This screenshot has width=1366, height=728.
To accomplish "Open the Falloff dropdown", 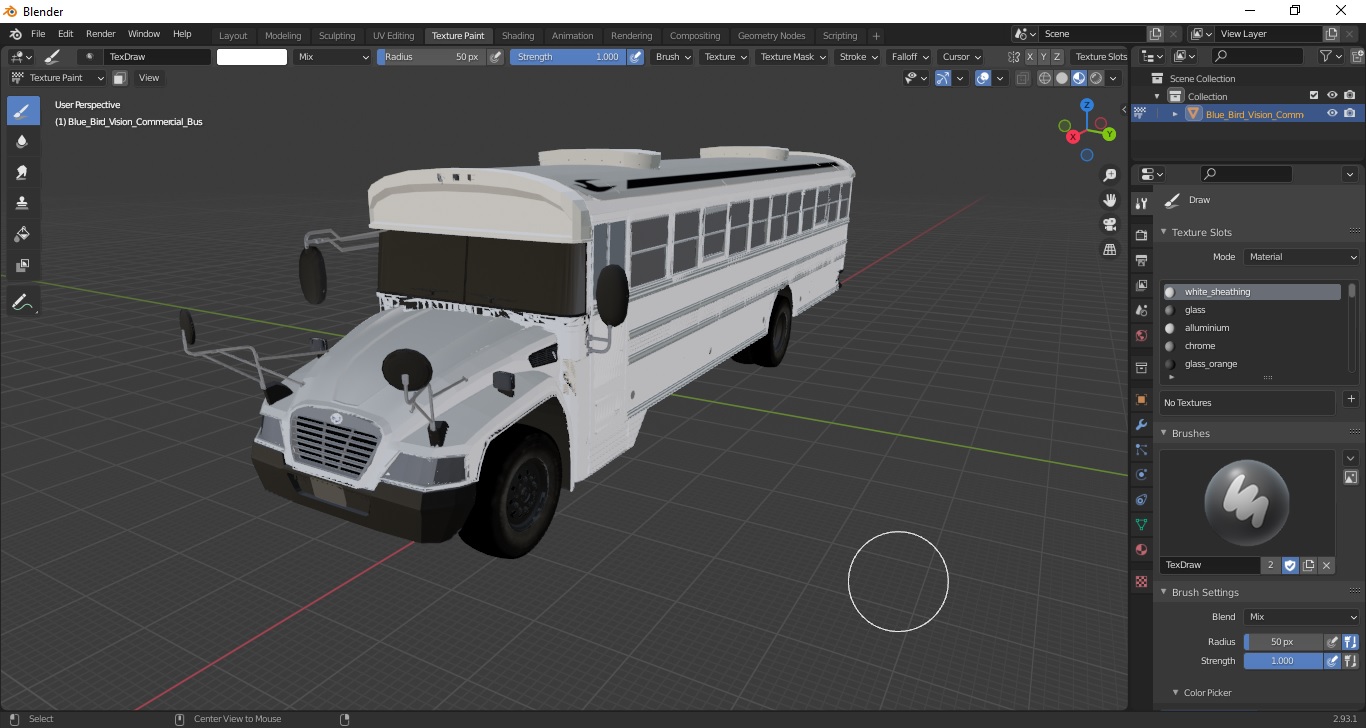I will click(x=910, y=57).
